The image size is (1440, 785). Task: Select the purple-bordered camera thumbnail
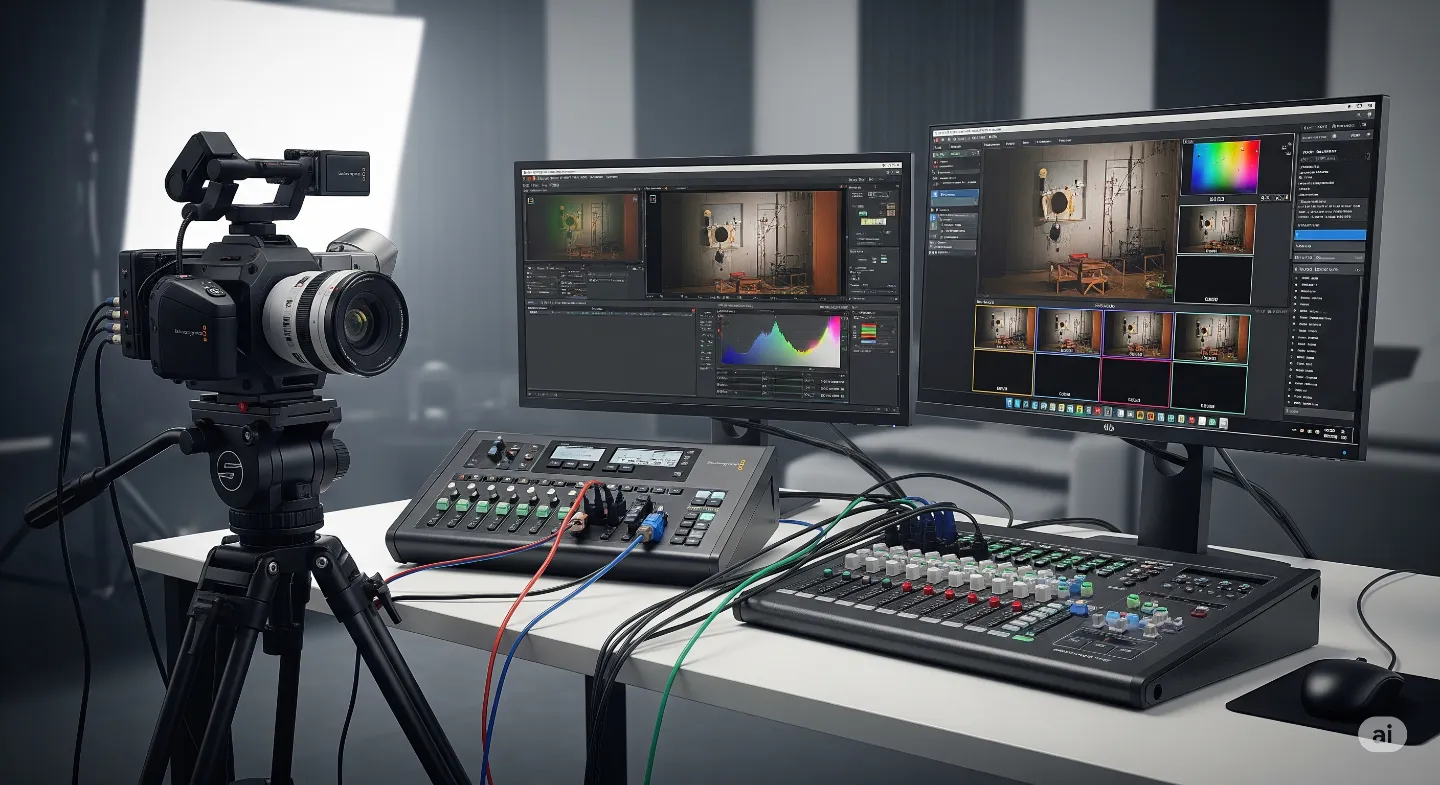tap(1137, 334)
